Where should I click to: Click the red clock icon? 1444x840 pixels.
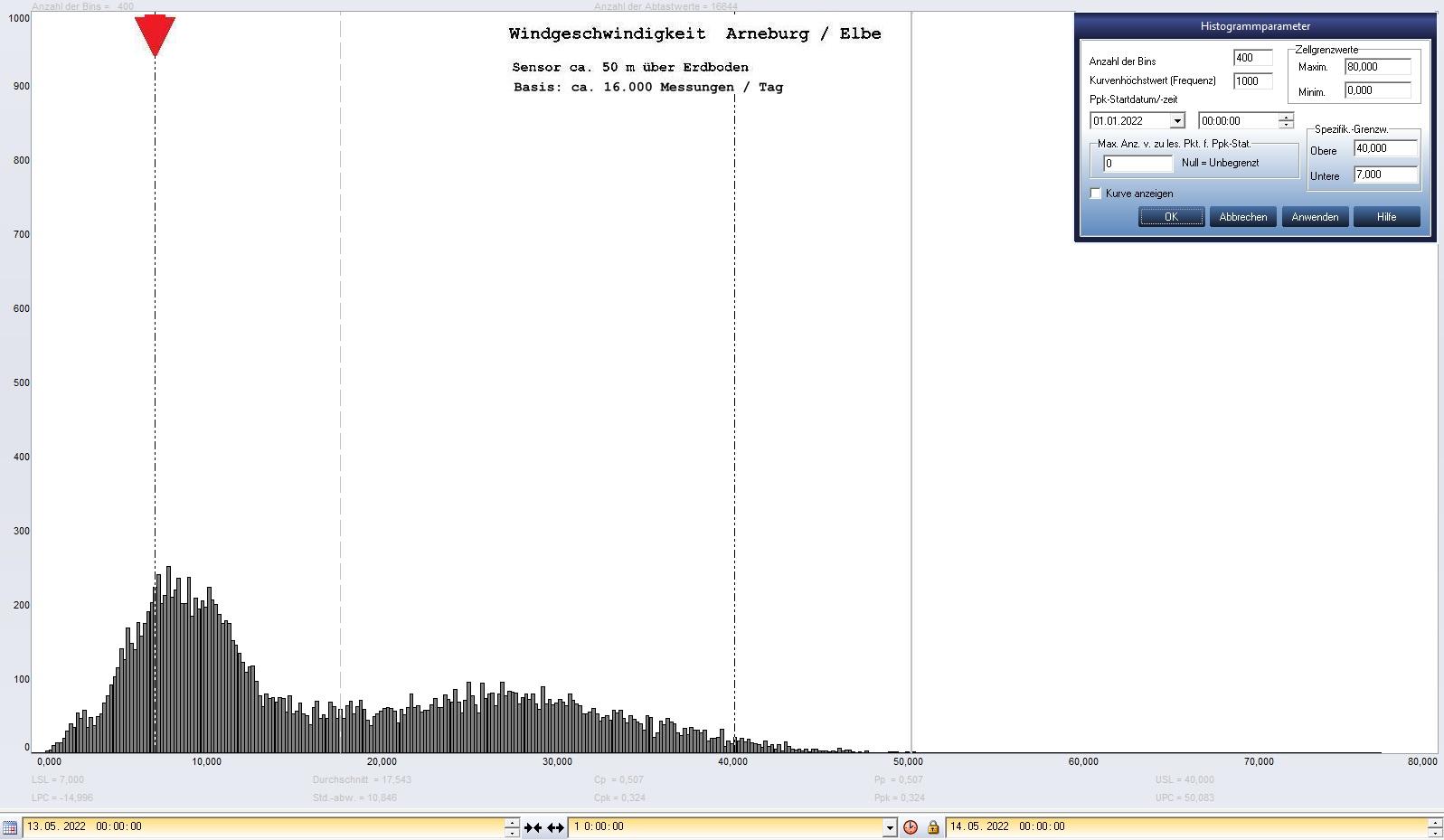pyautogui.click(x=911, y=827)
